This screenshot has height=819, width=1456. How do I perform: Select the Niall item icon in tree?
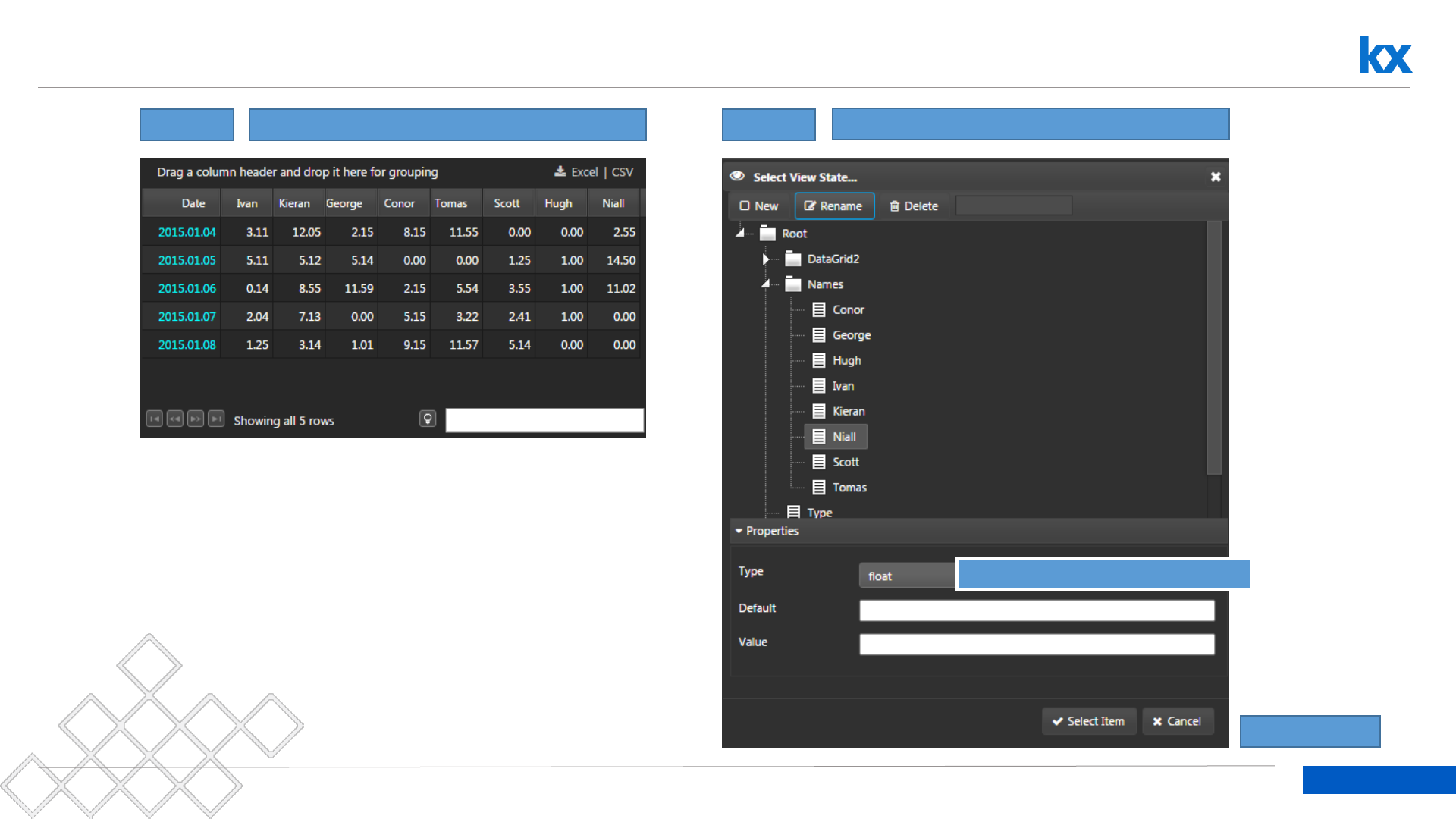[x=819, y=437]
